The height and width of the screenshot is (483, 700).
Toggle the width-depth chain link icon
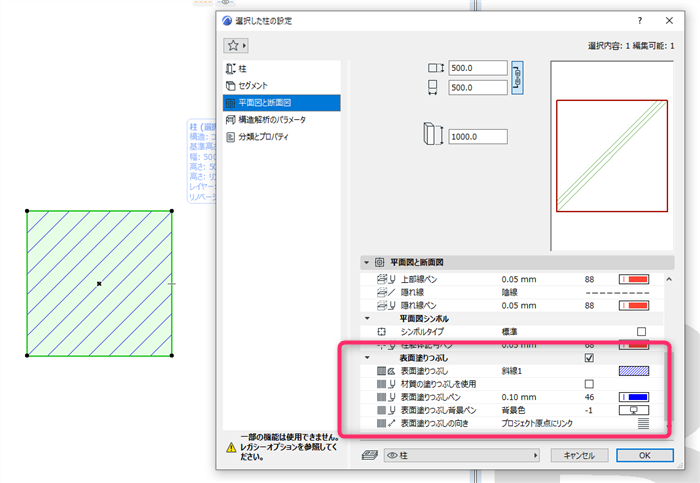[x=517, y=78]
